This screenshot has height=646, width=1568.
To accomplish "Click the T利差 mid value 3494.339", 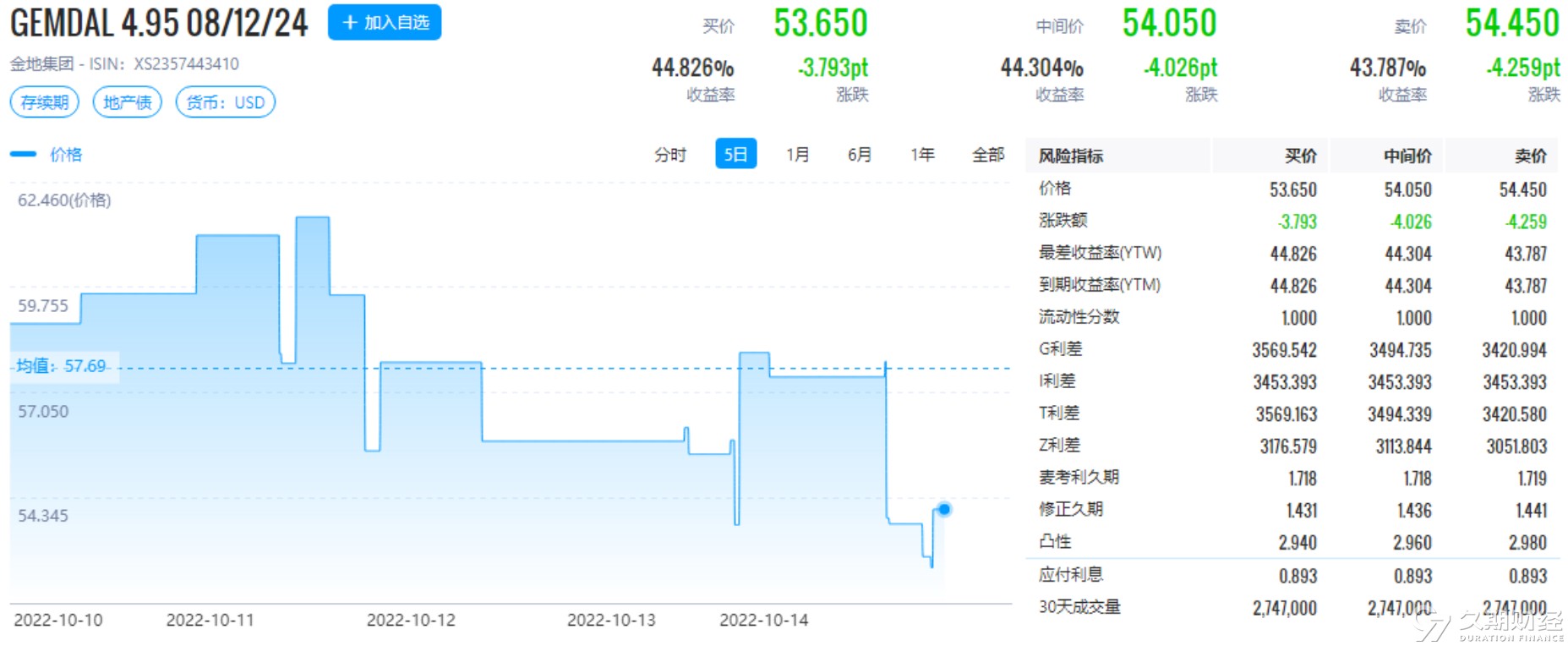I will point(1400,414).
